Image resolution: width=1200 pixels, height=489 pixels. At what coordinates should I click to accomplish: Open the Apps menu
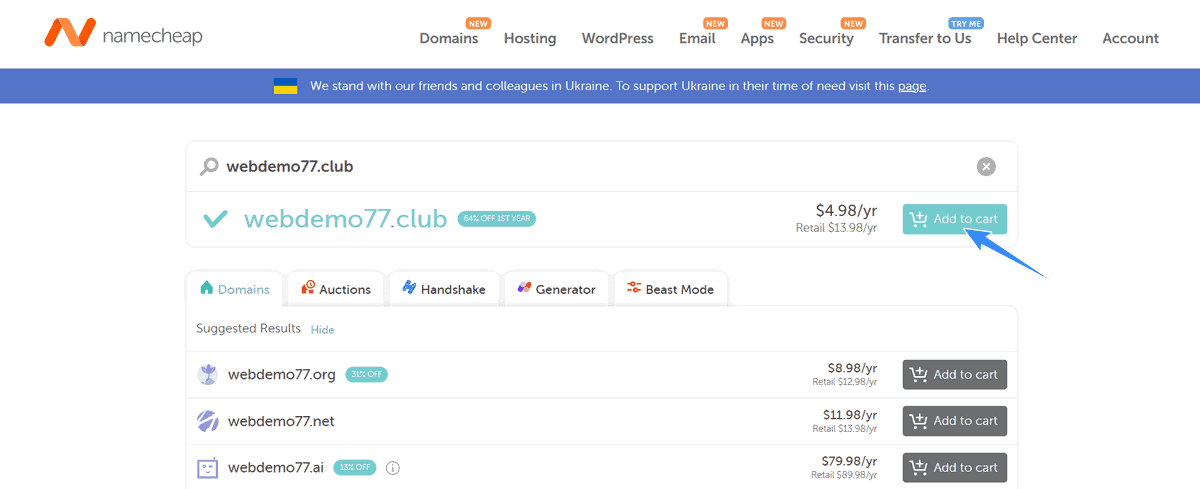pyautogui.click(x=757, y=38)
